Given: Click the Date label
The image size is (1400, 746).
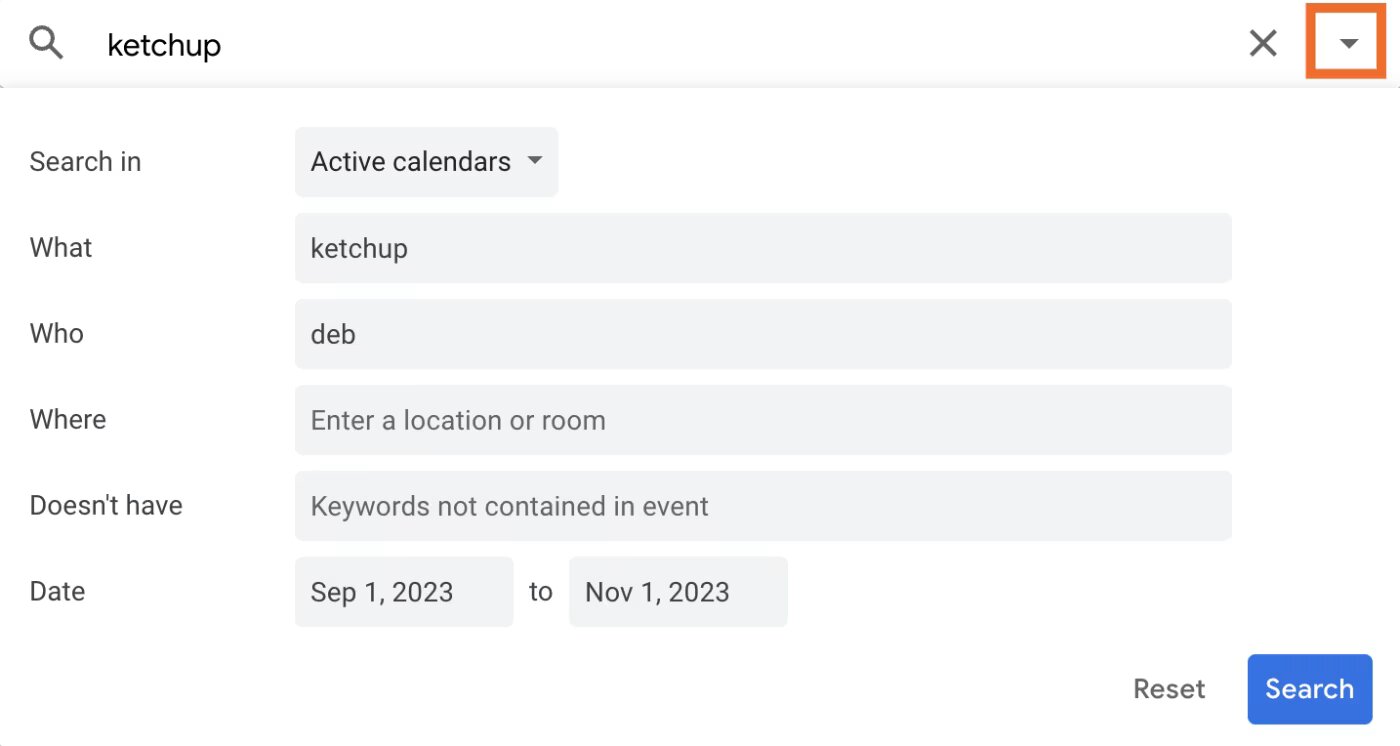Looking at the screenshot, I should point(57,592).
